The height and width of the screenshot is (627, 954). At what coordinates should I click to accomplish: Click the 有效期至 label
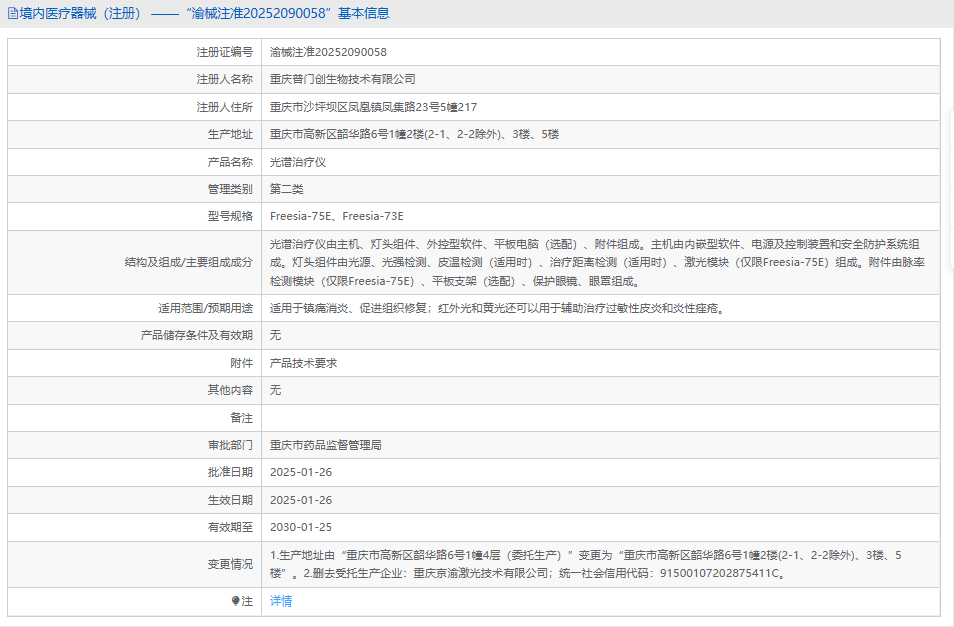[230, 527]
